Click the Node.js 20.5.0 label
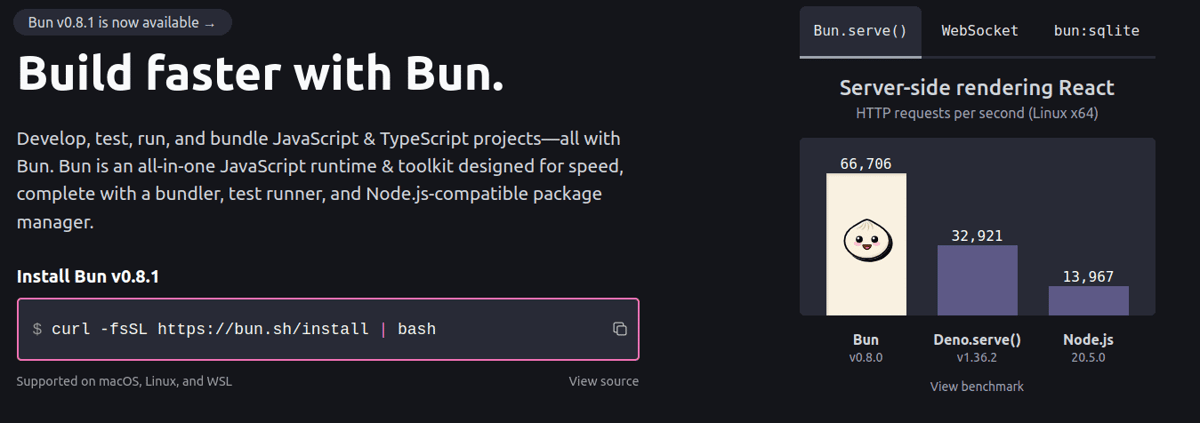1200x423 pixels. pyautogui.click(x=1088, y=348)
